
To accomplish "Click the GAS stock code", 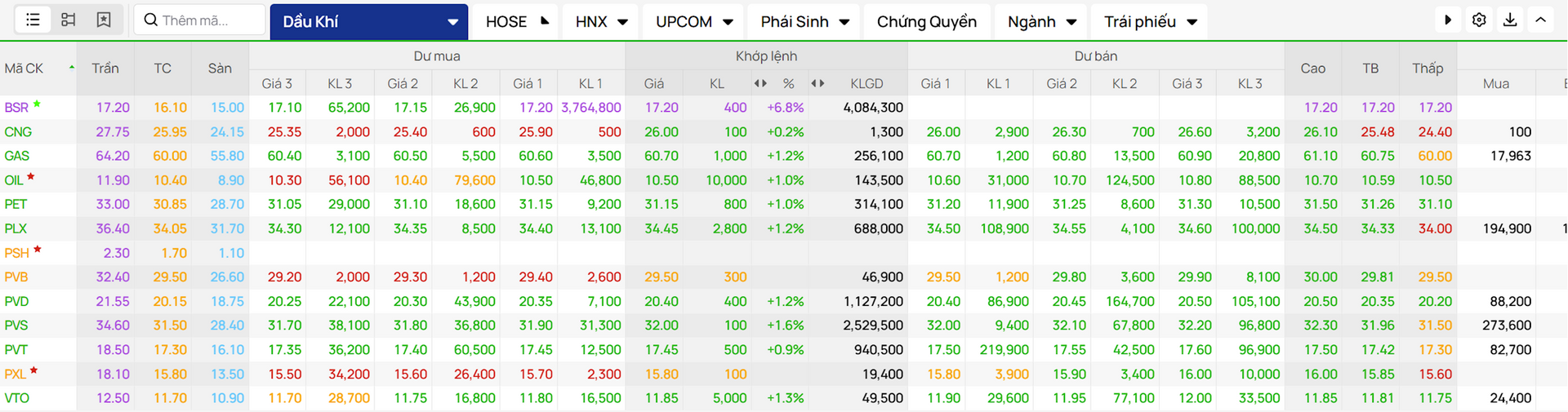I will 16,156.
